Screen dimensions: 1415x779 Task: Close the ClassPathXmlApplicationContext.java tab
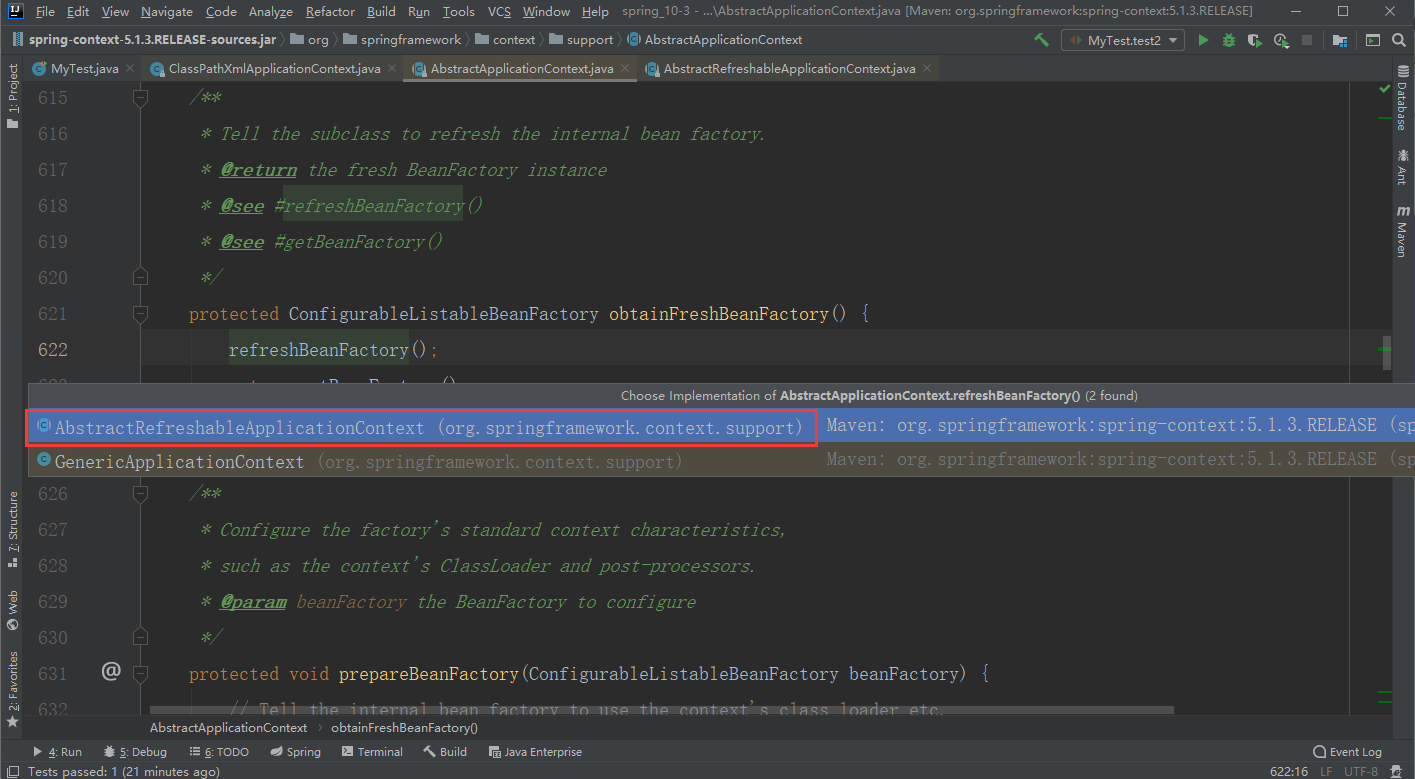click(394, 69)
